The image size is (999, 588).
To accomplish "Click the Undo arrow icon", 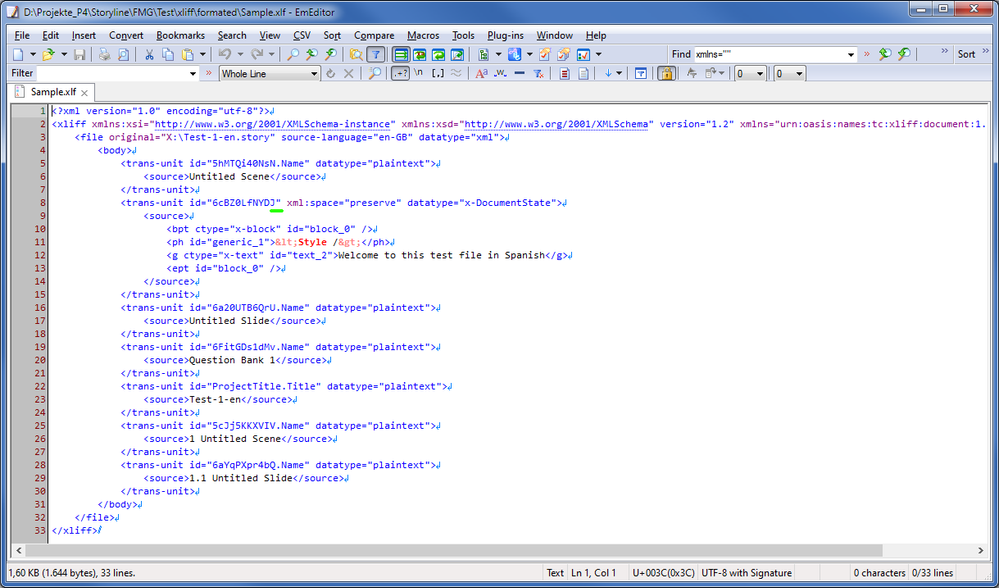I will pos(225,54).
